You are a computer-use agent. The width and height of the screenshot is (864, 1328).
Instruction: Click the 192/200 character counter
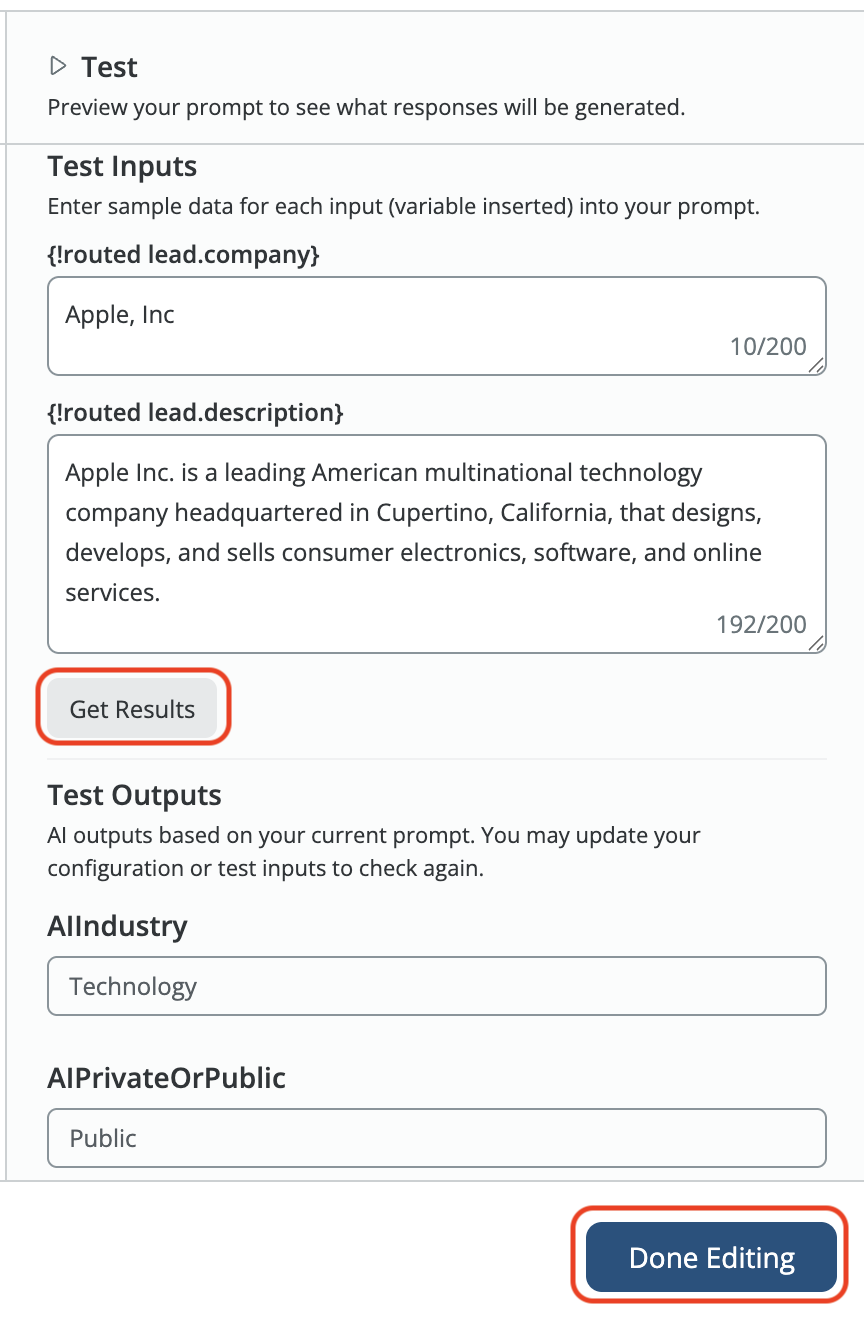click(x=761, y=625)
